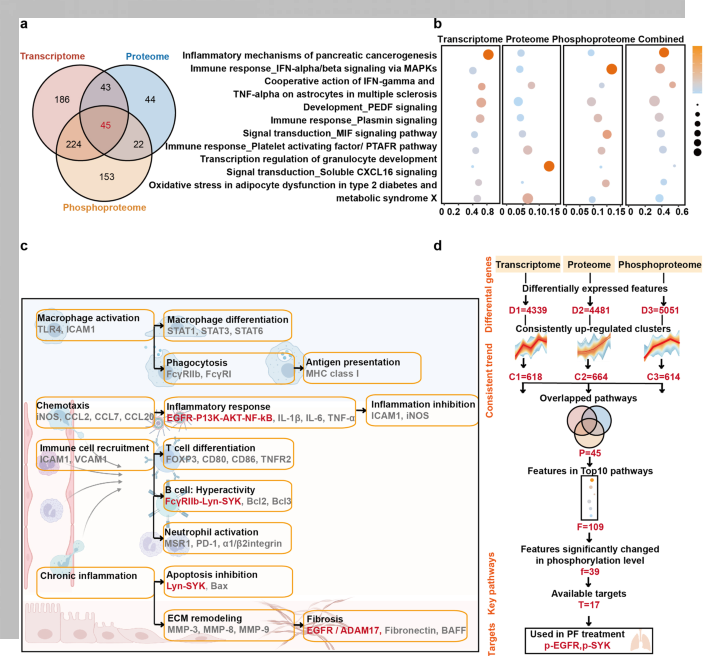Select the Antigen presentation box
The image size is (705, 656).
pos(362,368)
